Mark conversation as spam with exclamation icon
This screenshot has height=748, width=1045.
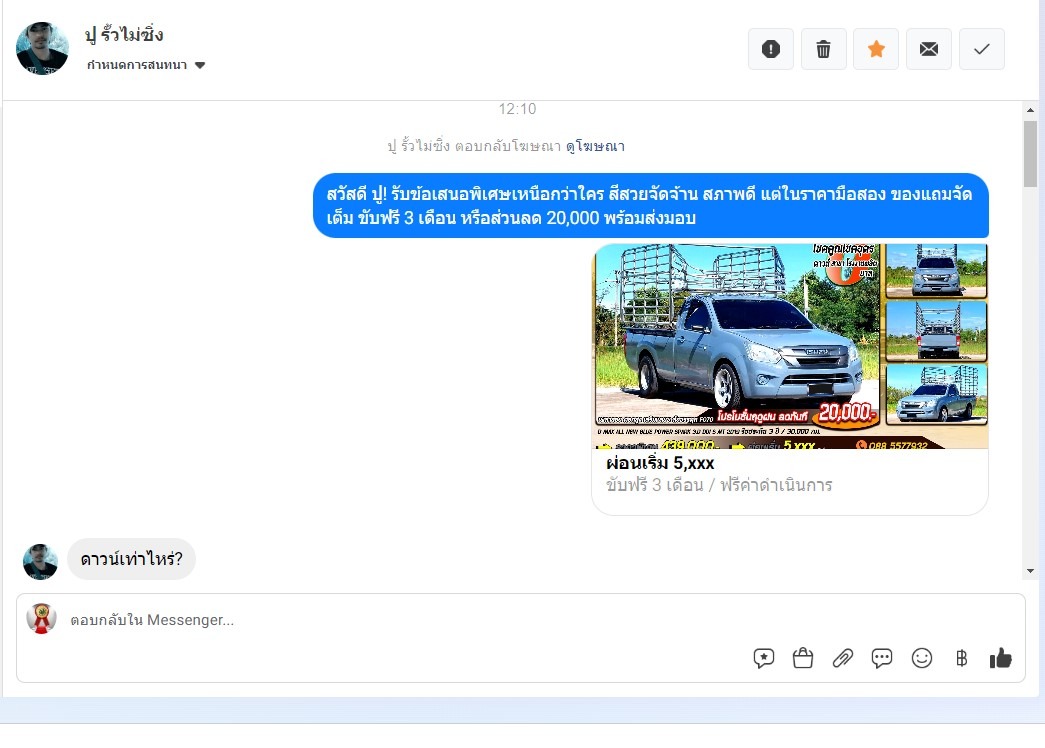[x=770, y=49]
